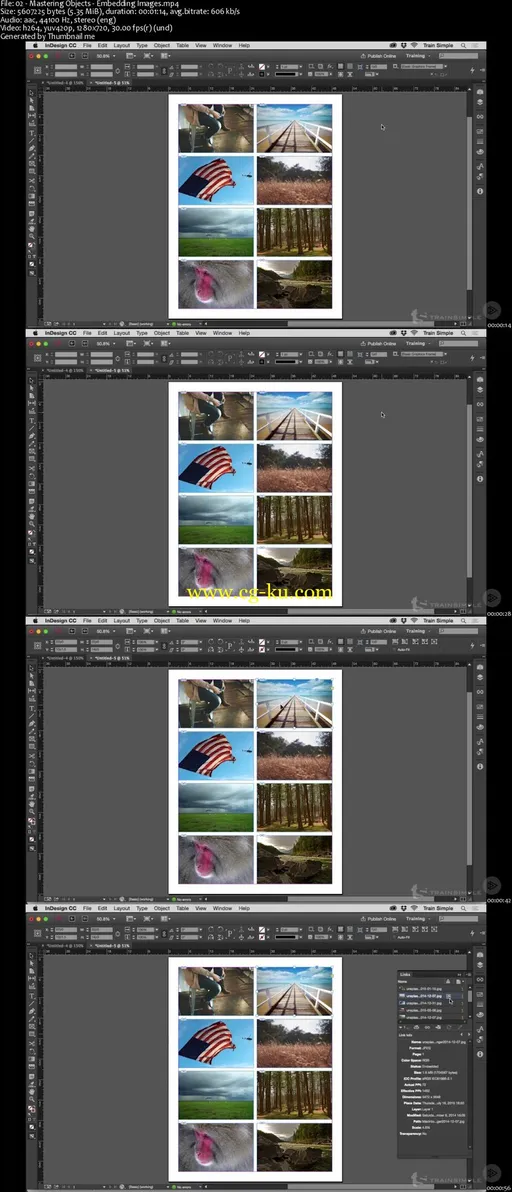Pick the Eyedropper tool in the 00:00:28 frame

coord(33,508)
